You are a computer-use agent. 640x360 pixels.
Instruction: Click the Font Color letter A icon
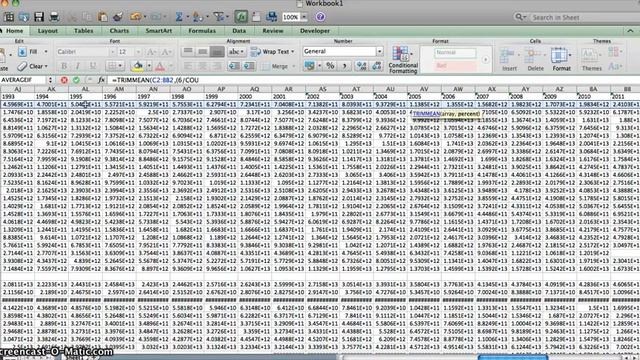pyautogui.click(x=160, y=66)
